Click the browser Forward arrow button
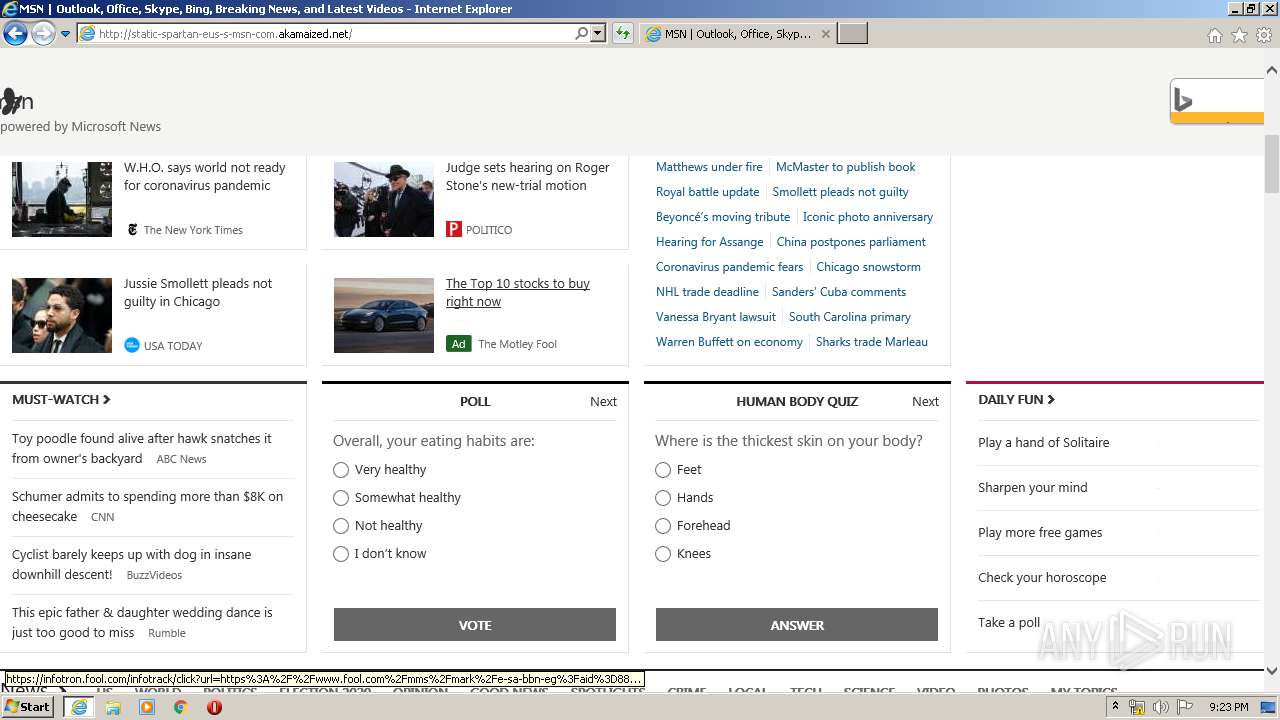Viewport: 1280px width, 720px height. tap(43, 34)
